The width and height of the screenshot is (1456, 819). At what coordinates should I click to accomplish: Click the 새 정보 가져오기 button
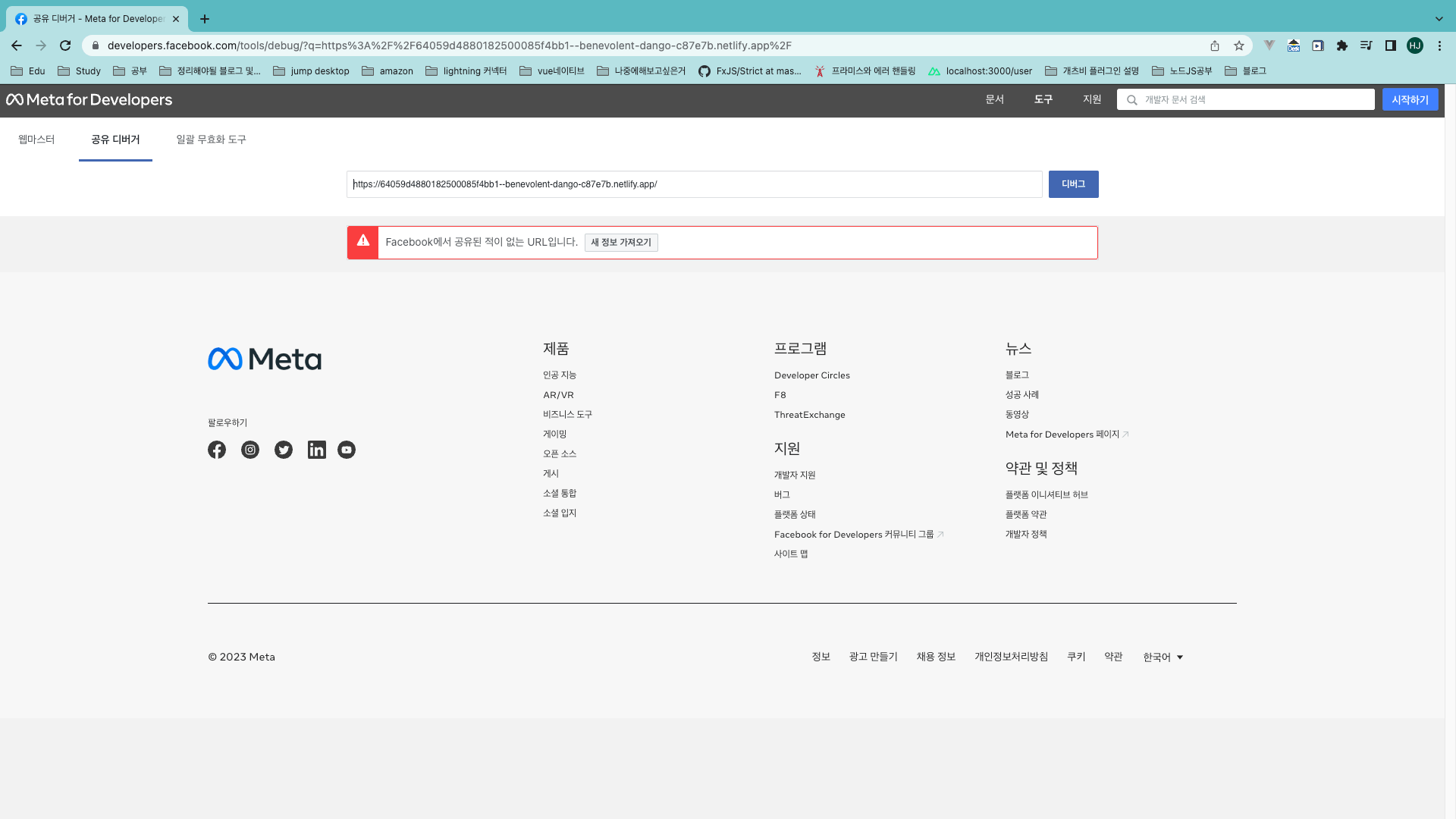click(x=621, y=243)
